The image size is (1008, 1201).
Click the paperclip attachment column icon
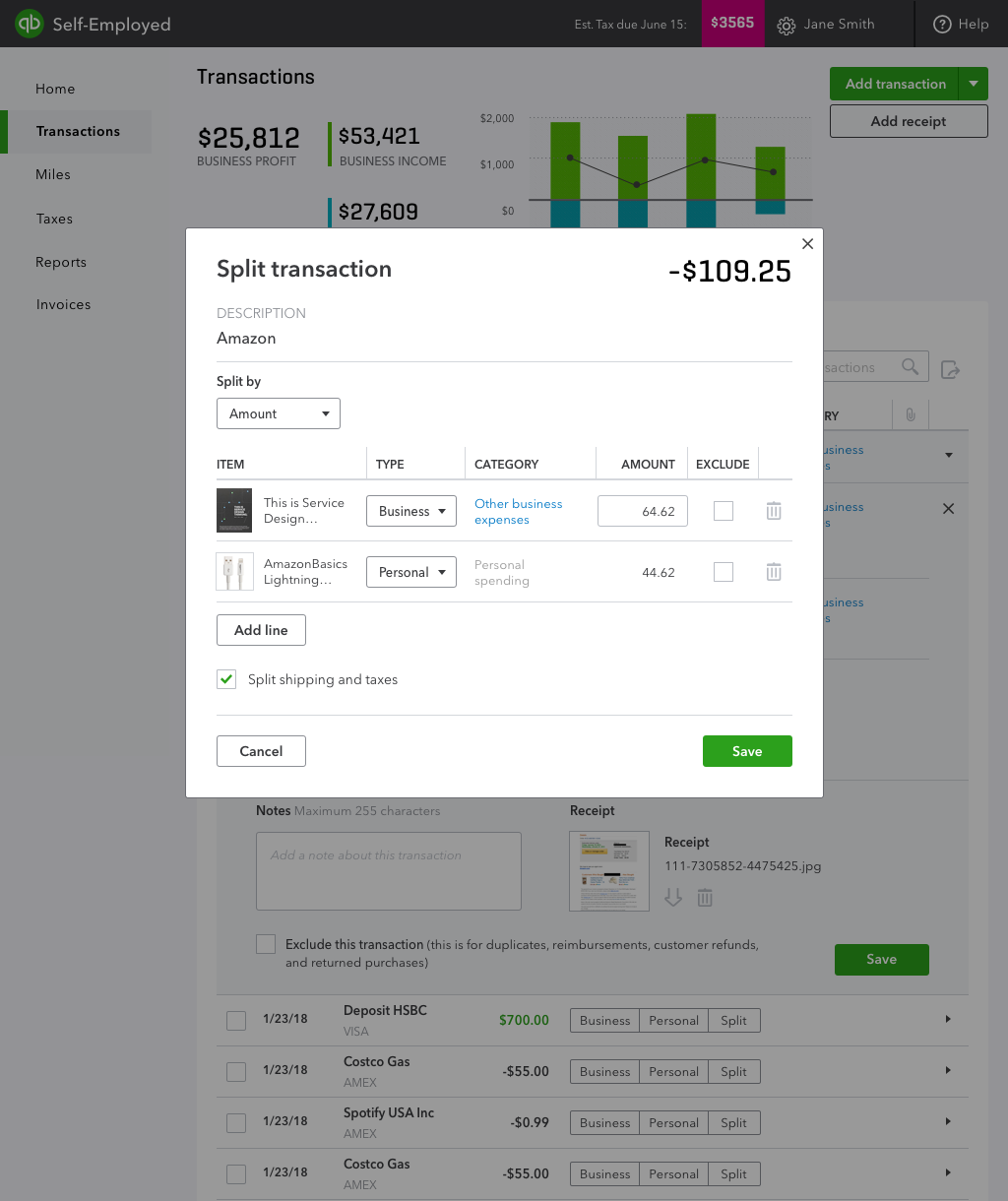point(911,415)
